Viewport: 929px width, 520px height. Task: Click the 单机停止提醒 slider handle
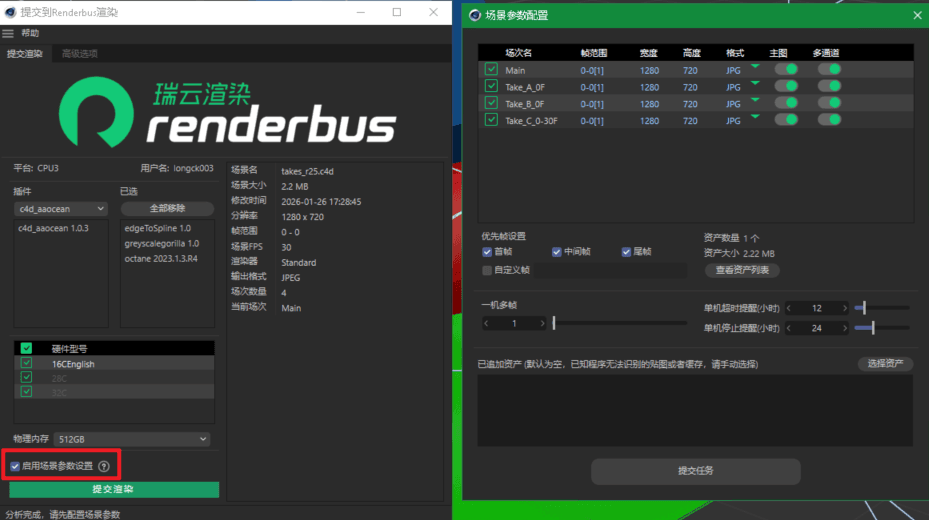873,328
